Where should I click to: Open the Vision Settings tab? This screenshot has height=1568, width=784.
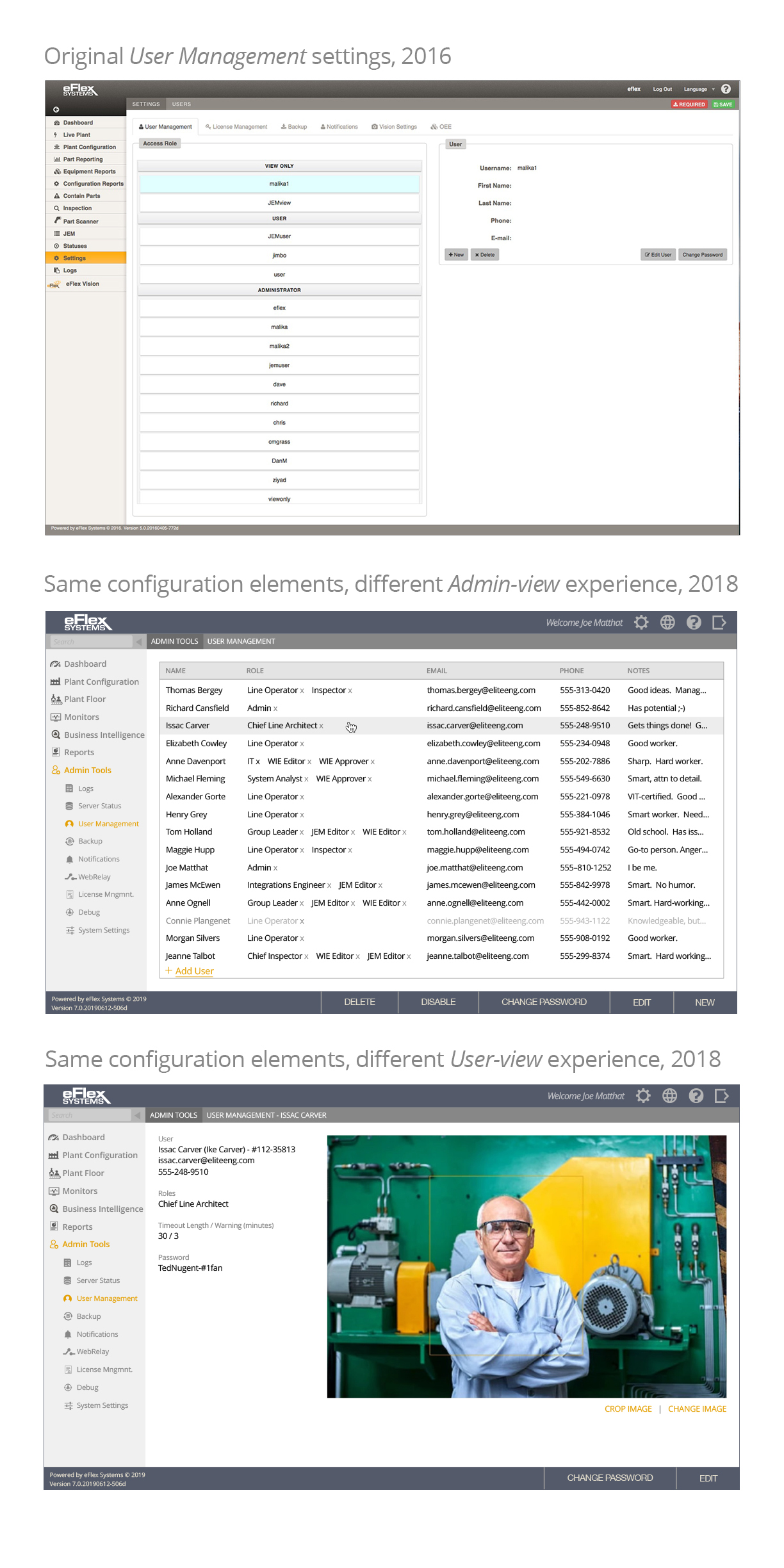tap(394, 127)
